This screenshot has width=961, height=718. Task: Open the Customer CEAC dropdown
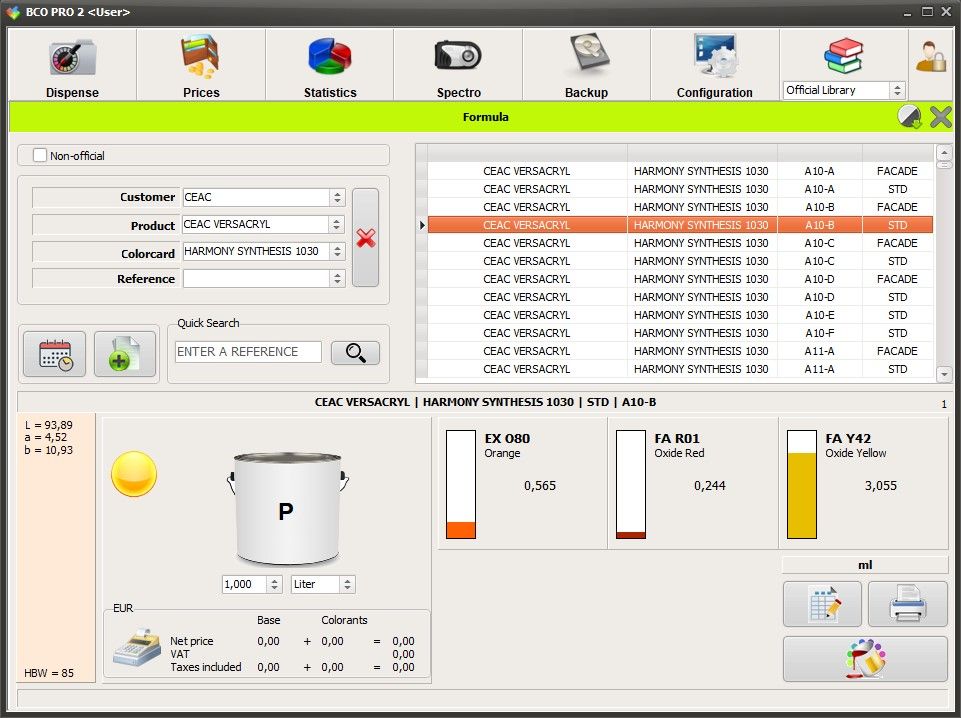coord(337,197)
